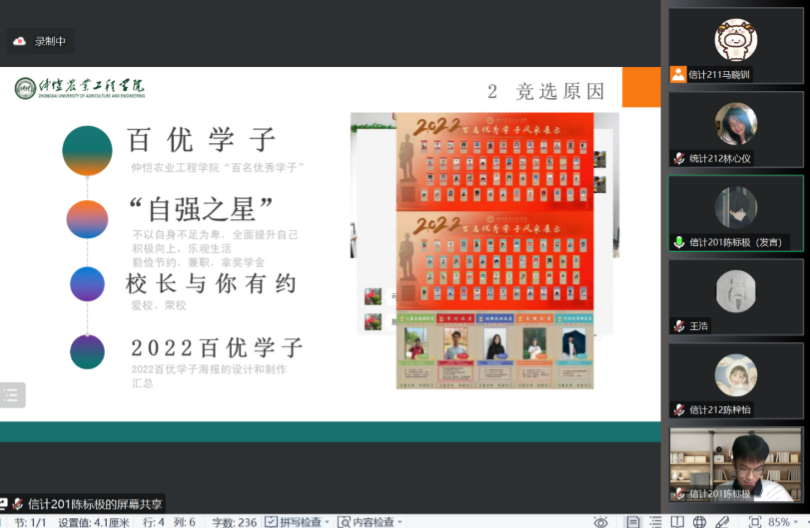Click the web layout globe icon
Viewport: 810px width, 529px height.
coord(699,522)
